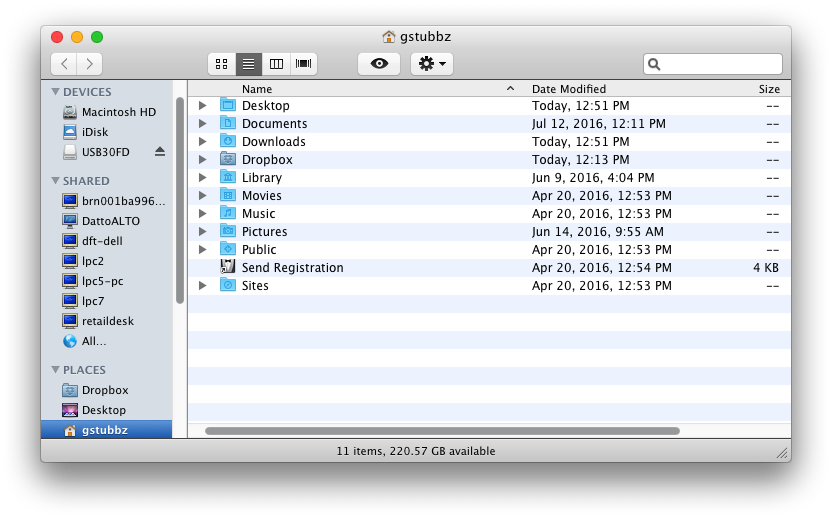
Task: Select the Music folder icon
Action: click(x=228, y=213)
